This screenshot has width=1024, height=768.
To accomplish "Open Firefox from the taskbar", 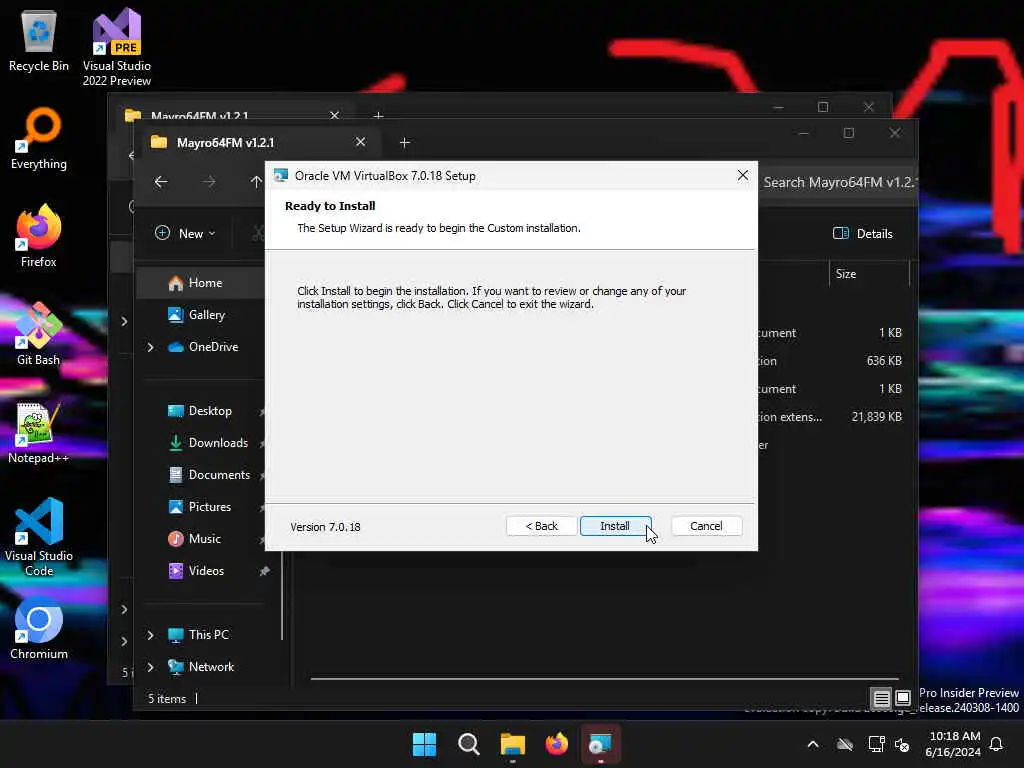I will tap(556, 744).
